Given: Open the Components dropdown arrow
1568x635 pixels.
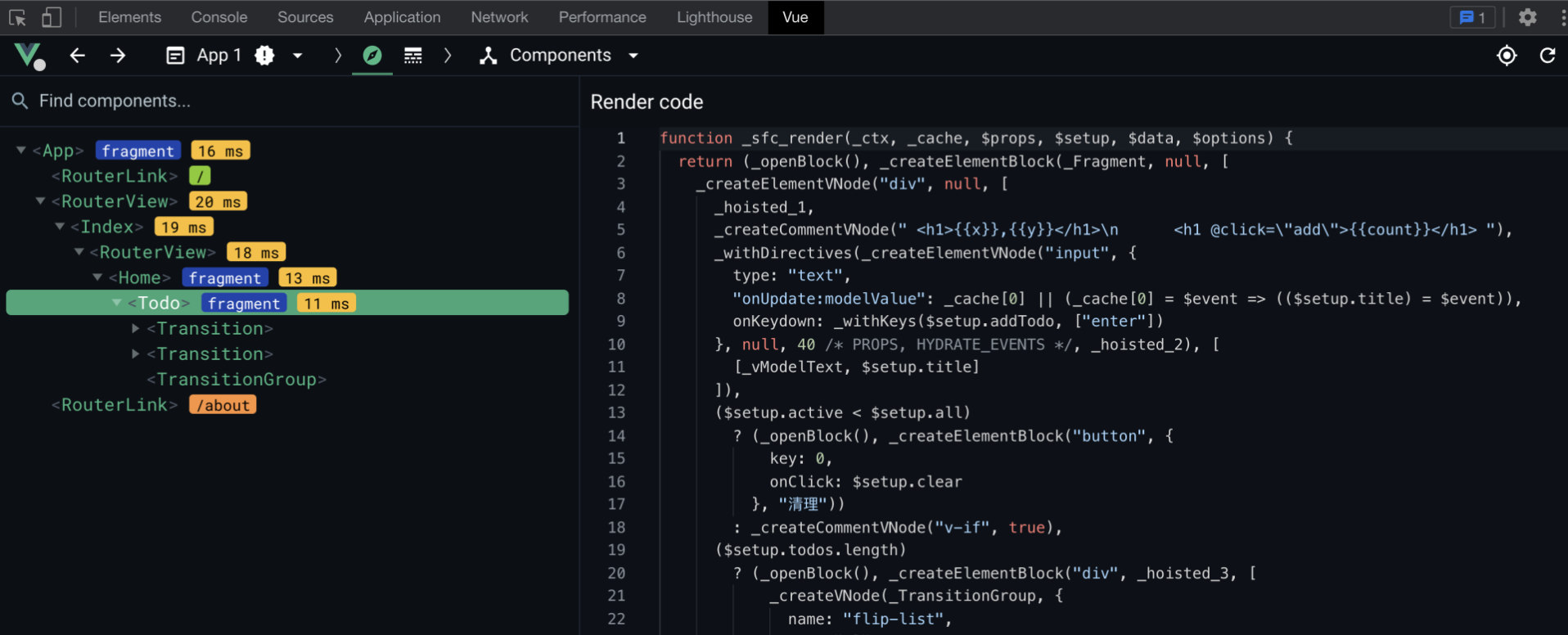Looking at the screenshot, I should [633, 56].
